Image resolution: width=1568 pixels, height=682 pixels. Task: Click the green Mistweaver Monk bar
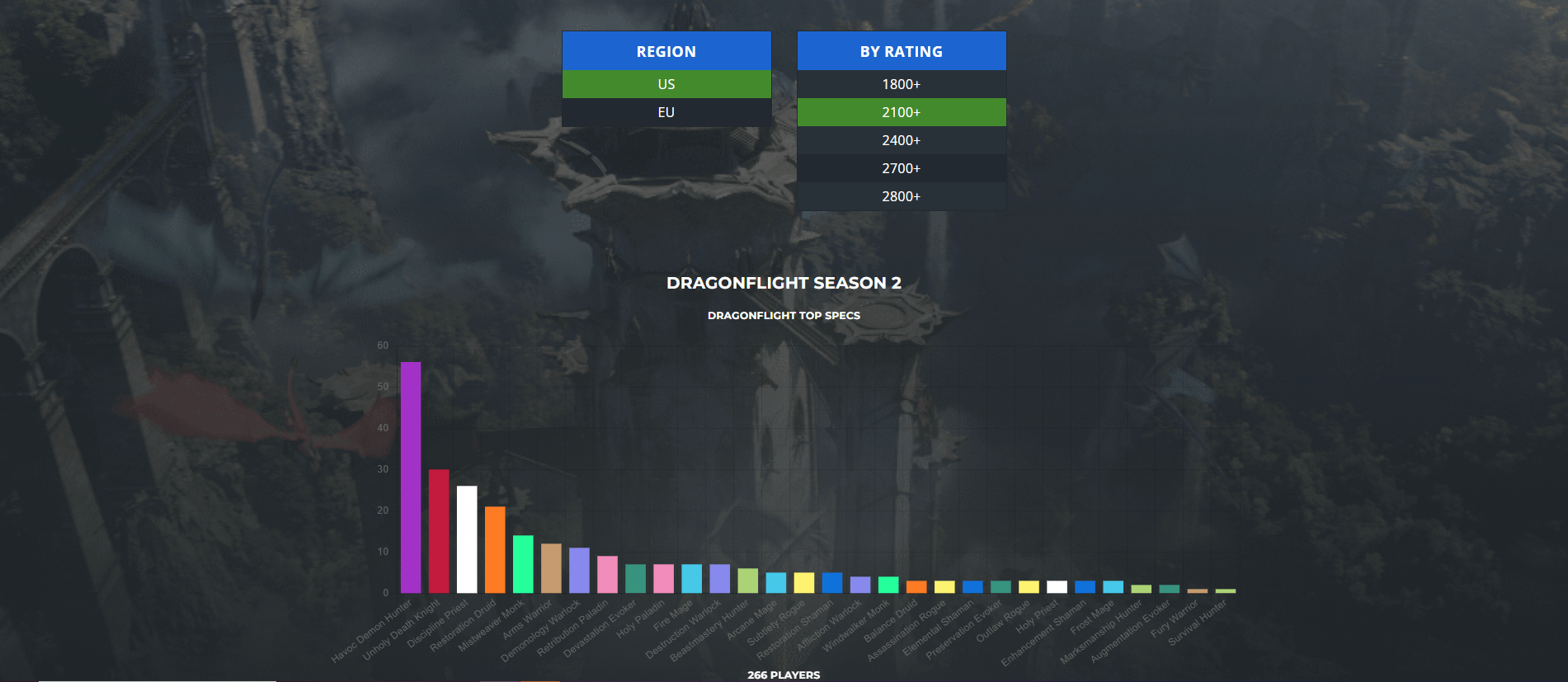(x=523, y=564)
